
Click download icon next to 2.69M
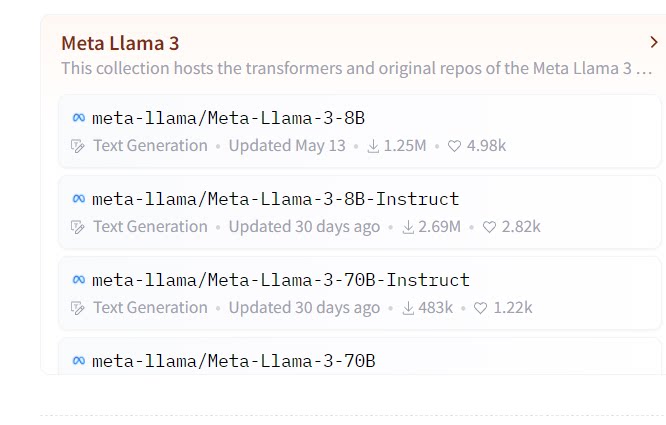pyautogui.click(x=408, y=227)
